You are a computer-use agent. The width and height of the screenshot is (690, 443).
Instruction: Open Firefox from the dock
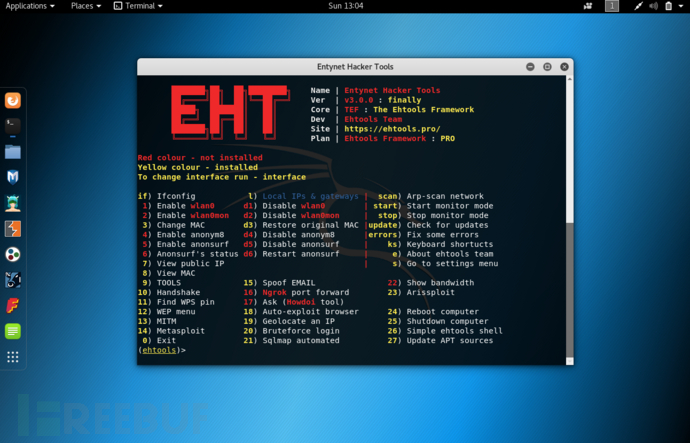coord(13,100)
